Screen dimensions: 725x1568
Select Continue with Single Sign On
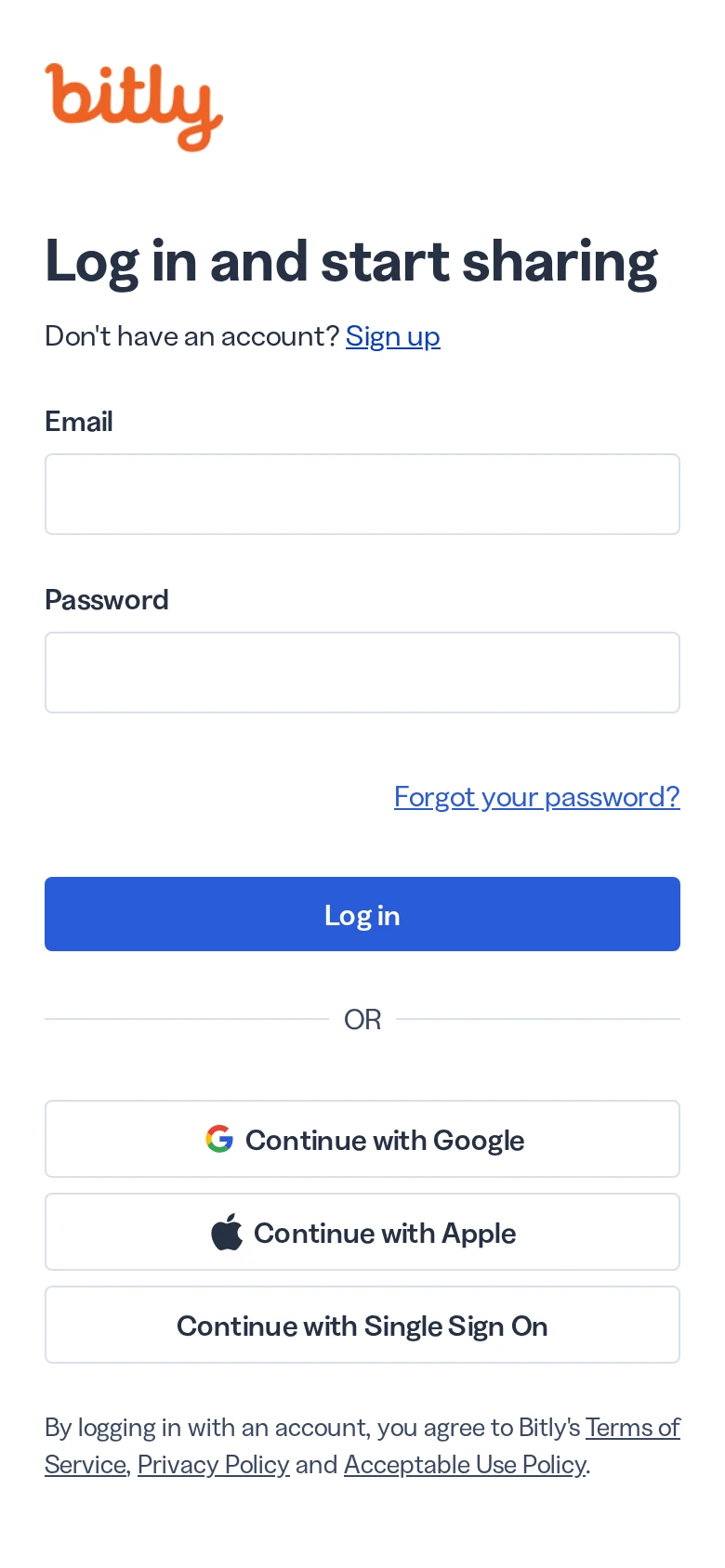pyautogui.click(x=362, y=1325)
